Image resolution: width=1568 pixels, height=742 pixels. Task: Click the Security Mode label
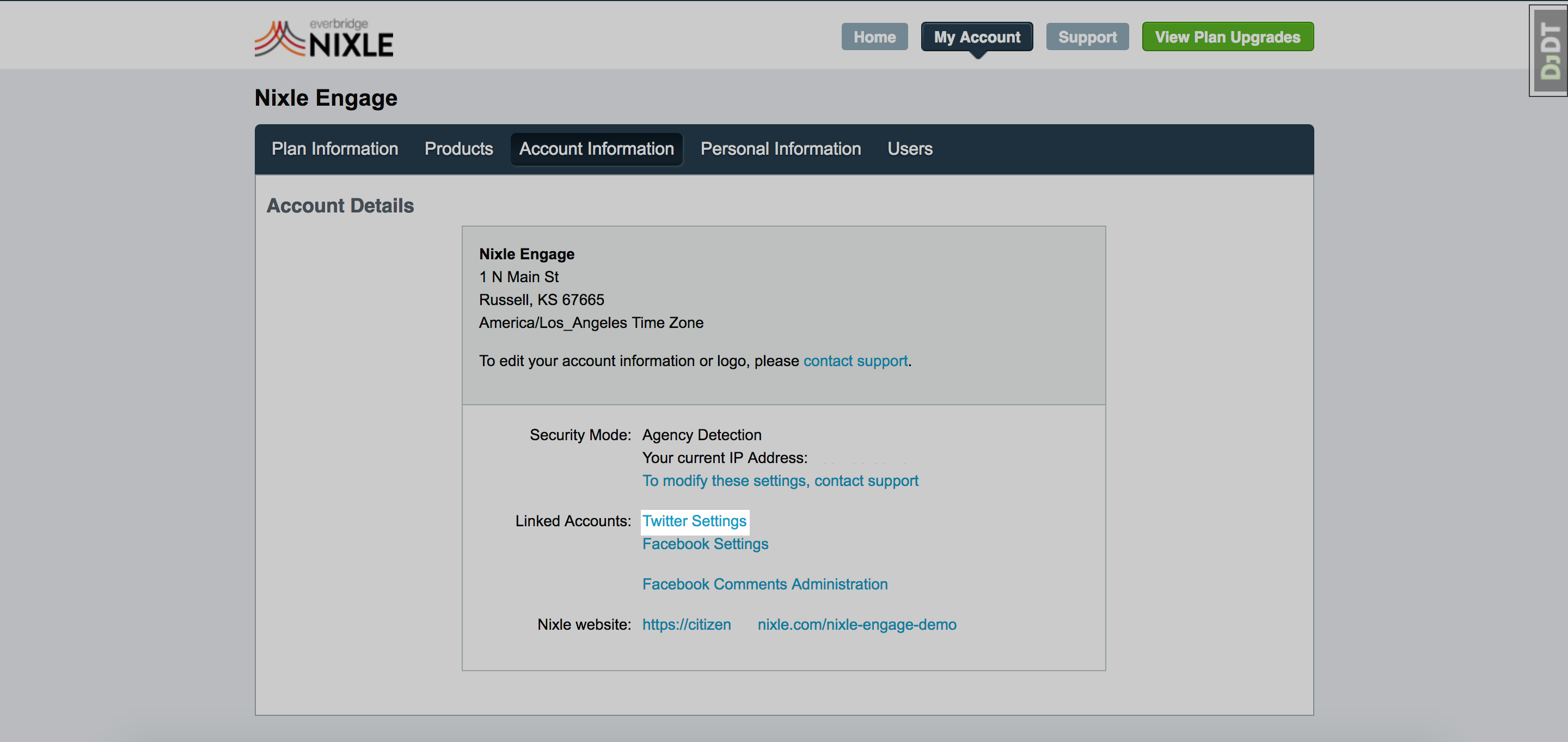coord(580,435)
